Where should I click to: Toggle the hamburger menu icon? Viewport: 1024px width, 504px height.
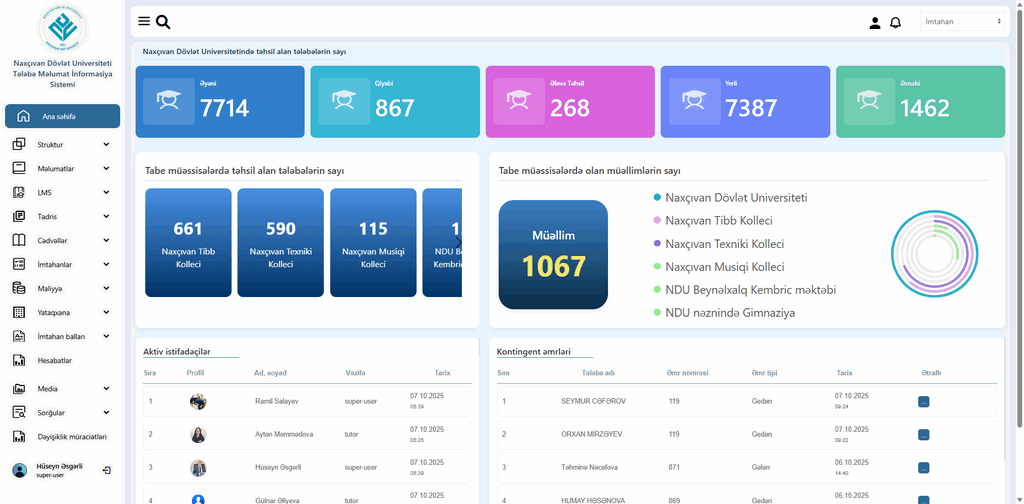[x=144, y=22]
